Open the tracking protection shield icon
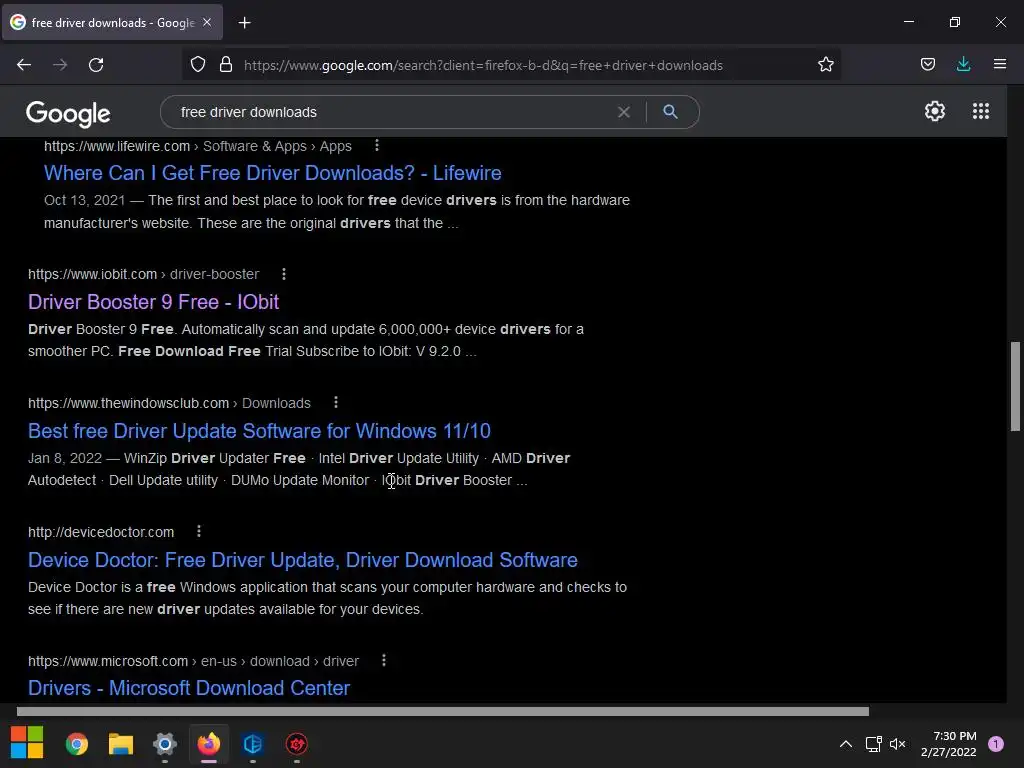1024x768 pixels. click(x=198, y=65)
